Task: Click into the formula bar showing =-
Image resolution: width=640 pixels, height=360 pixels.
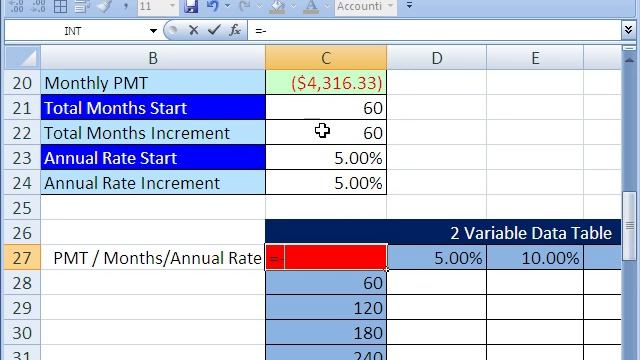Action: (x=434, y=31)
